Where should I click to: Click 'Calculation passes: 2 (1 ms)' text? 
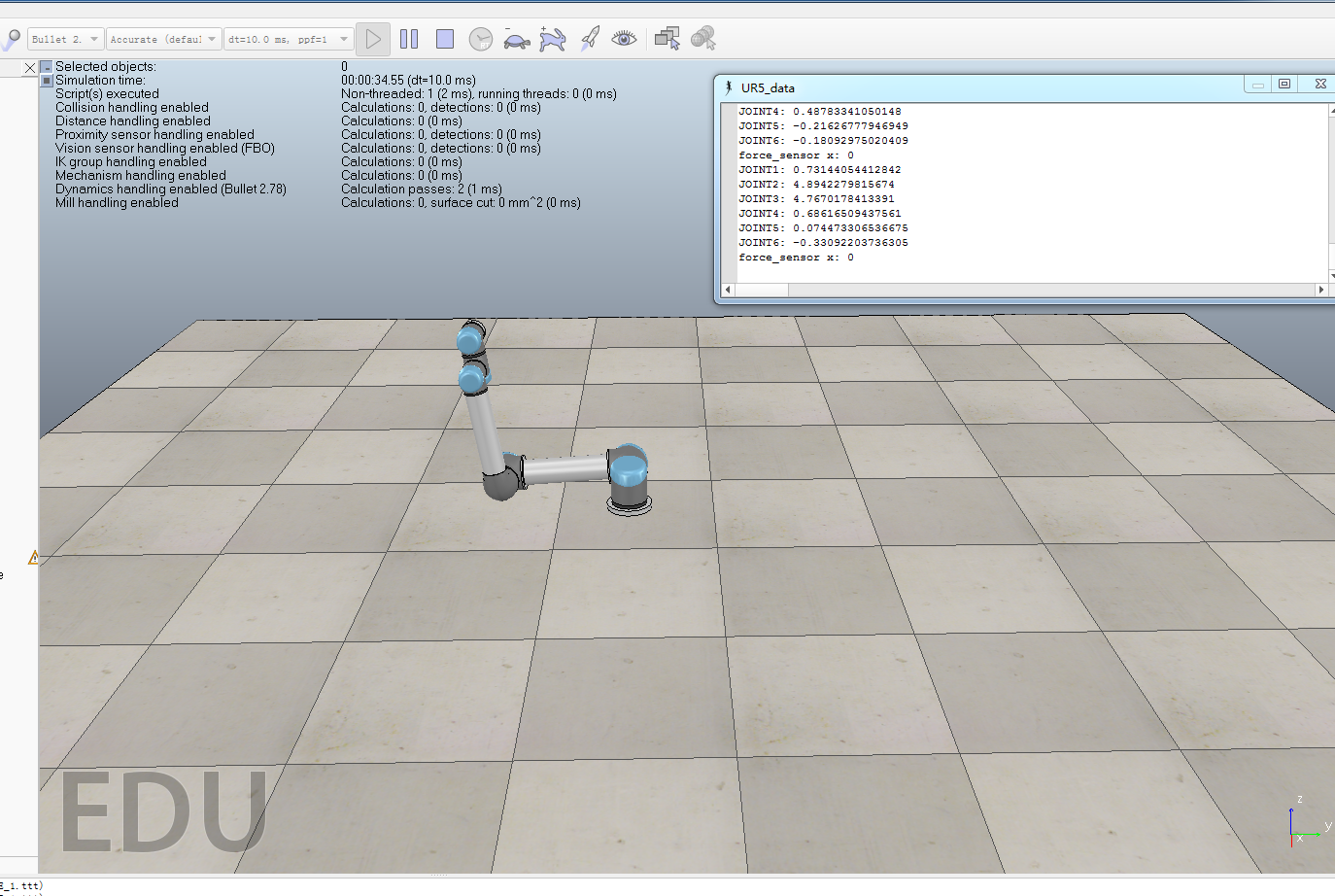tap(422, 190)
